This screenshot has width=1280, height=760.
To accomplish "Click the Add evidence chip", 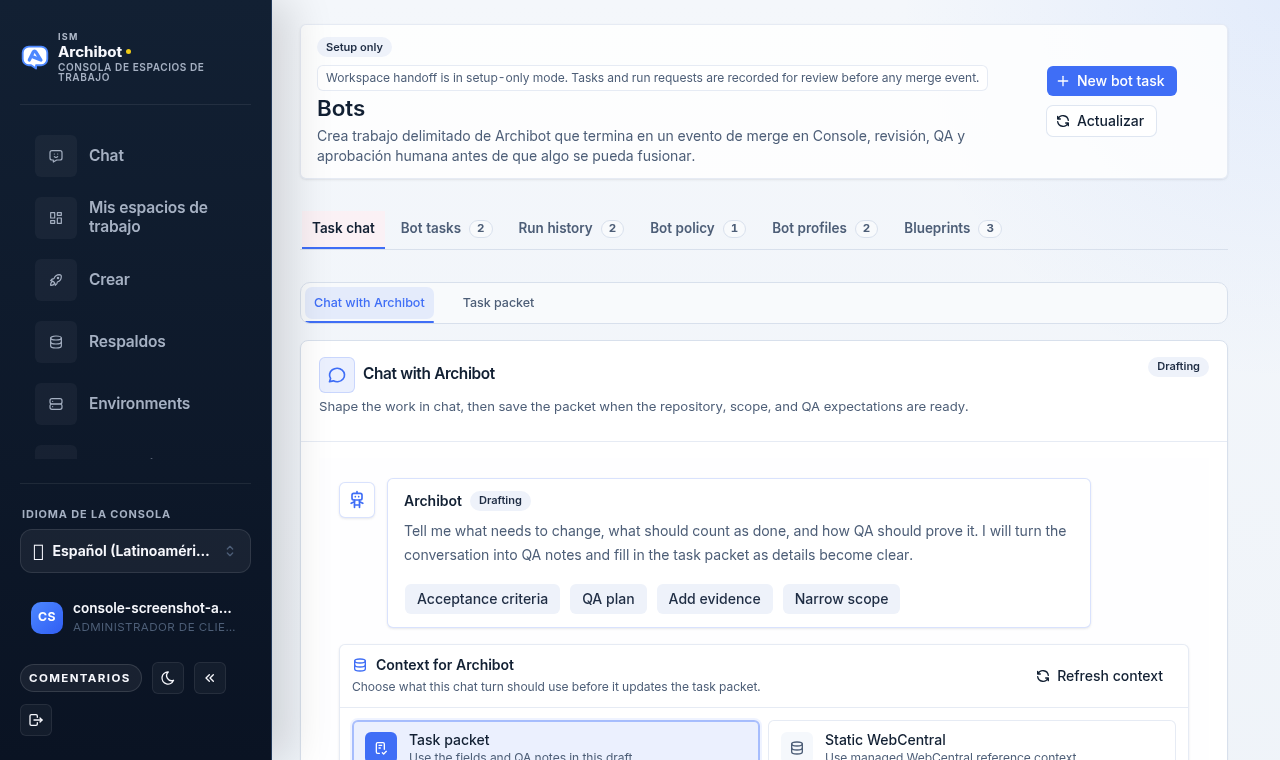I will click(715, 599).
